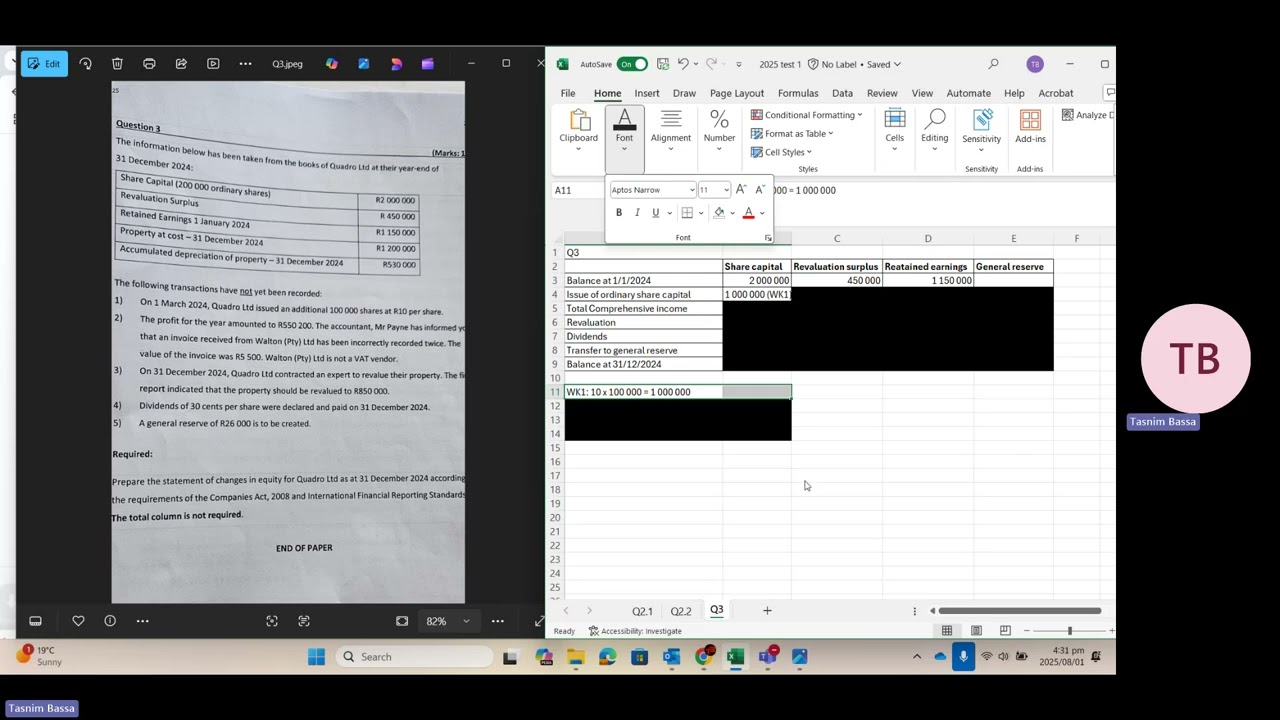Switch to the Draw ribbon tab

684,93
